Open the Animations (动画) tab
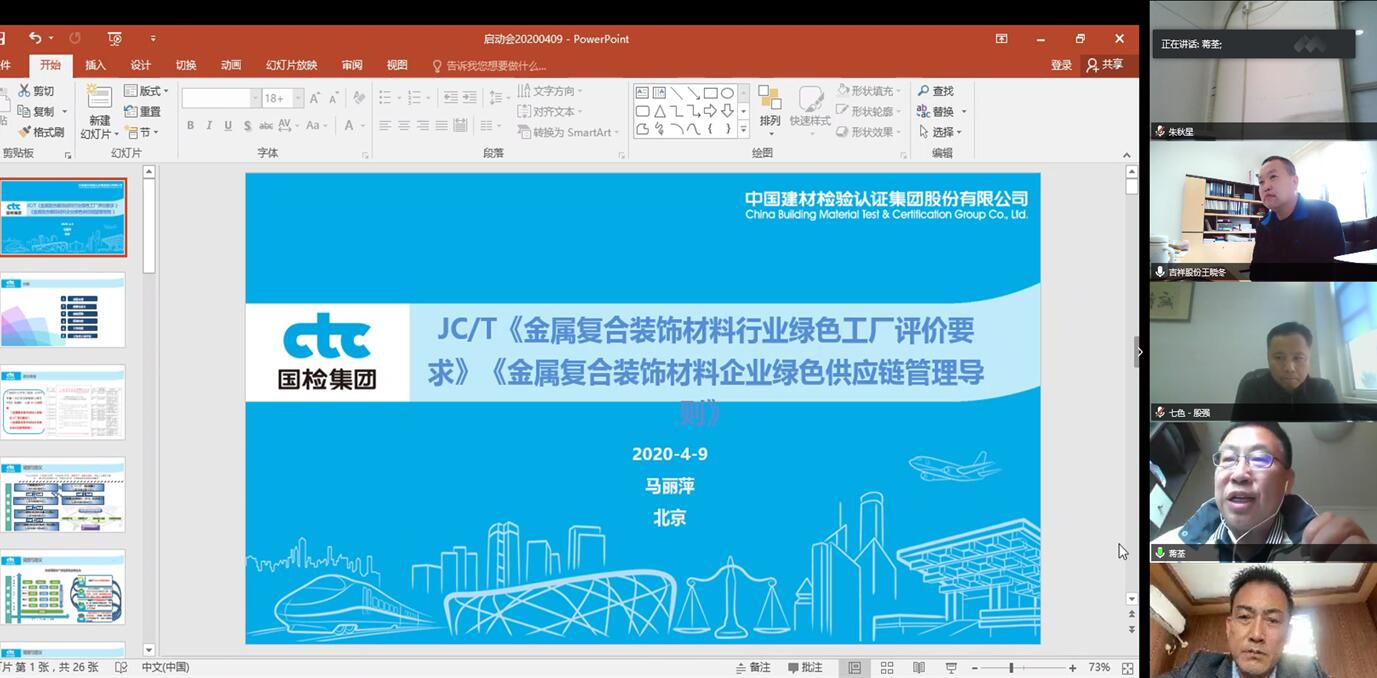Screen dimensions: 1377x678 coord(231,65)
